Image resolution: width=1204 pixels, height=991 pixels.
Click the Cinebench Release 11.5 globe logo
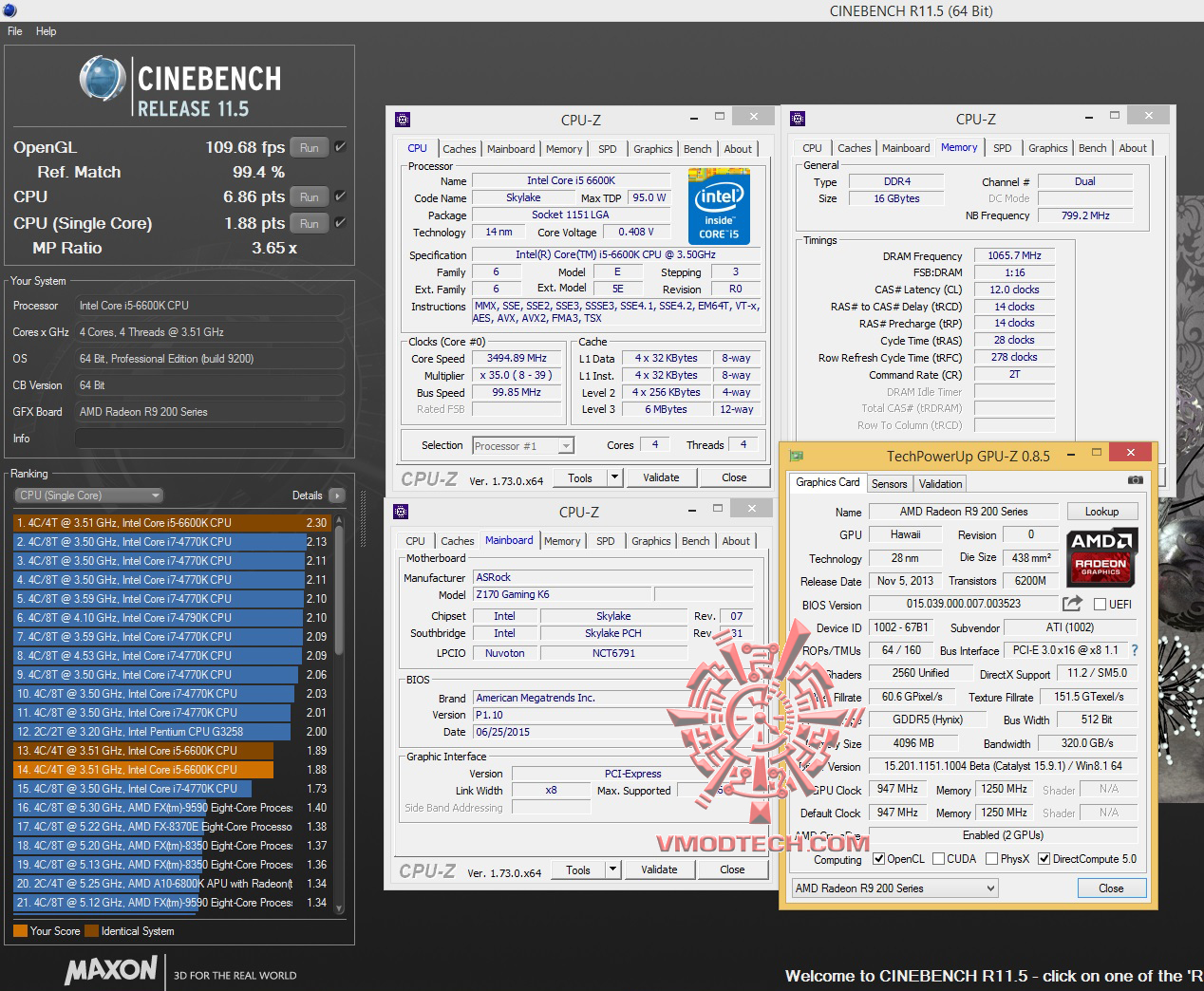coord(103,78)
